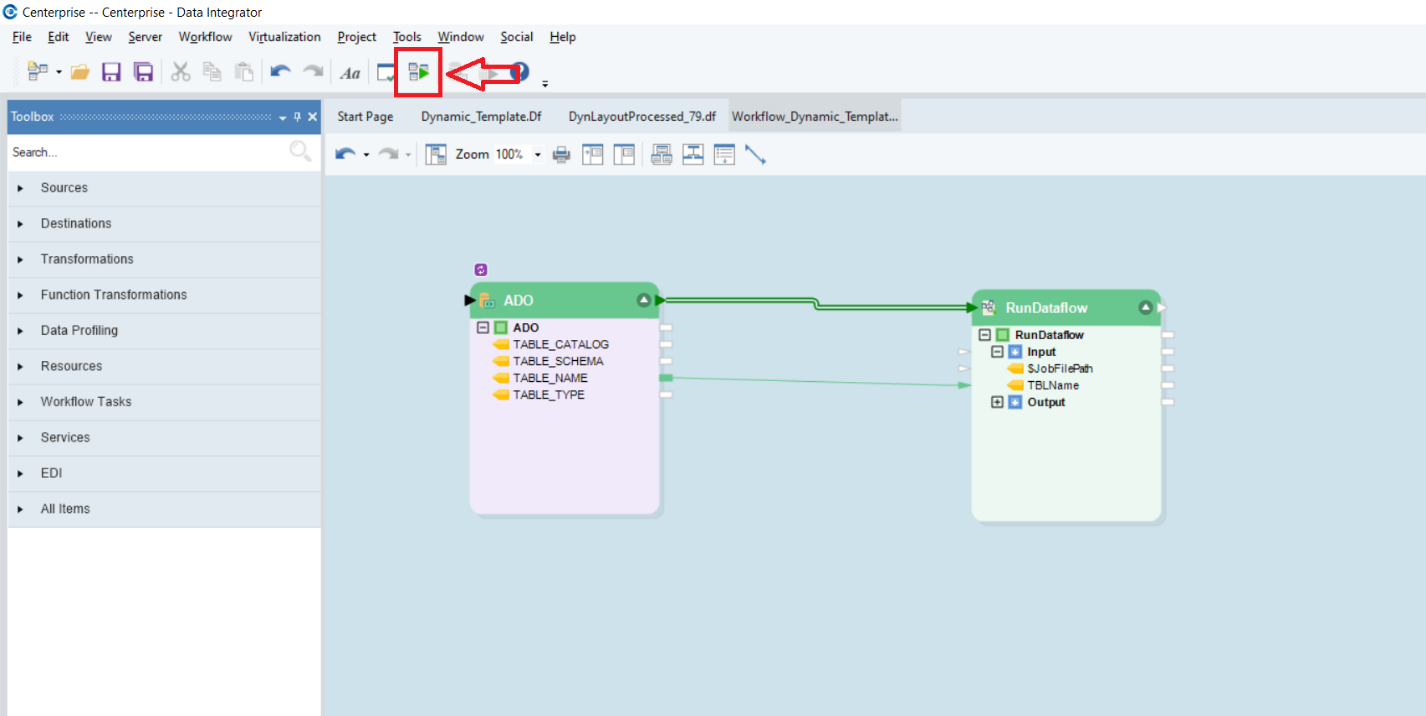The height and width of the screenshot is (716, 1426).
Task: Open the Zoom 100% dropdown
Action: 537,155
